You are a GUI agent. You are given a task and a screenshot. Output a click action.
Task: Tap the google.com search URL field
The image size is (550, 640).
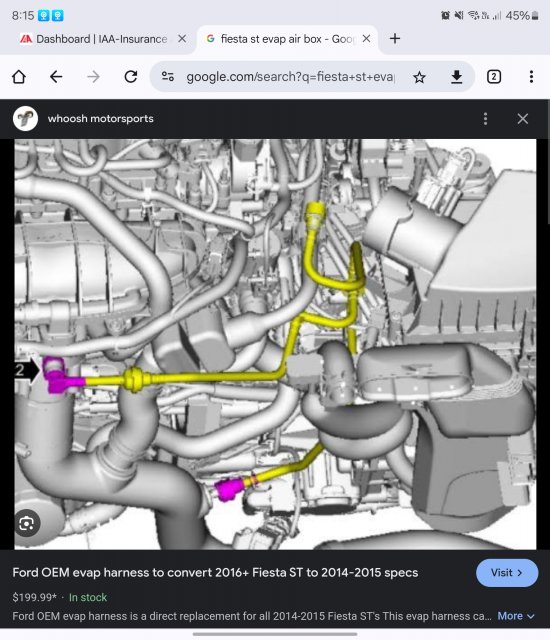[x=290, y=77]
